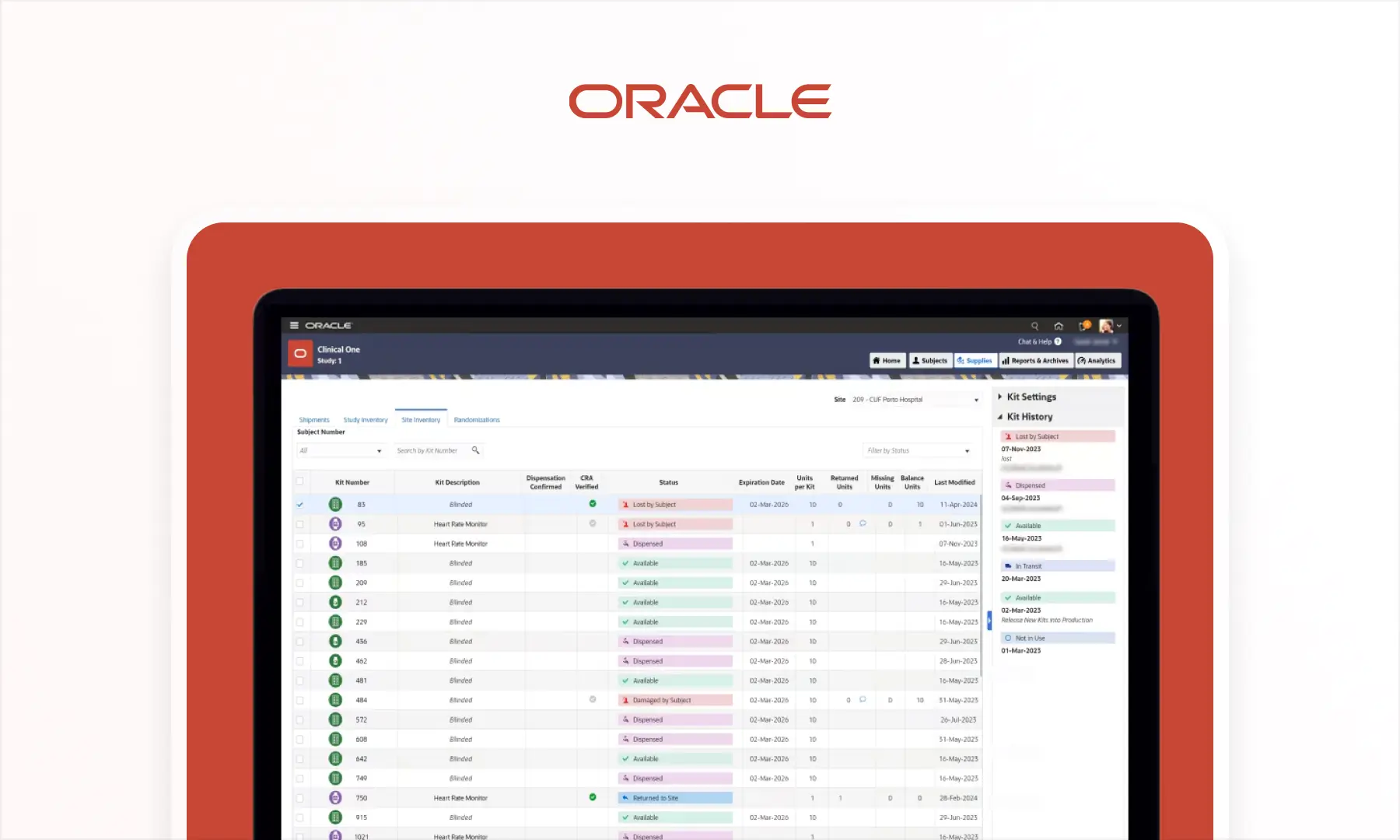
Task: Open the Subject Number 'All' dropdown
Action: click(x=341, y=450)
